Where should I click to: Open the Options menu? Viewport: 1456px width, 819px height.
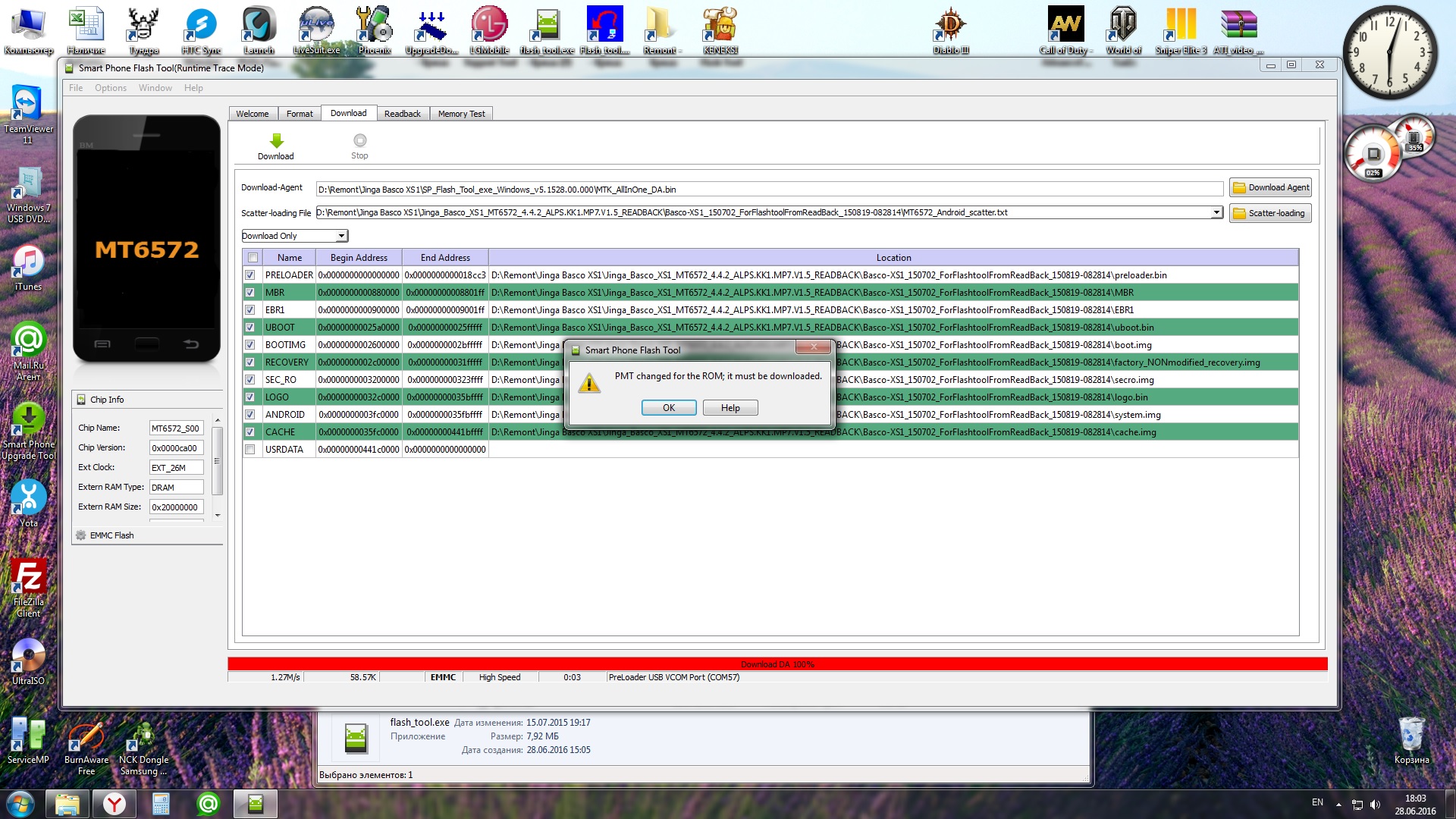coord(110,88)
